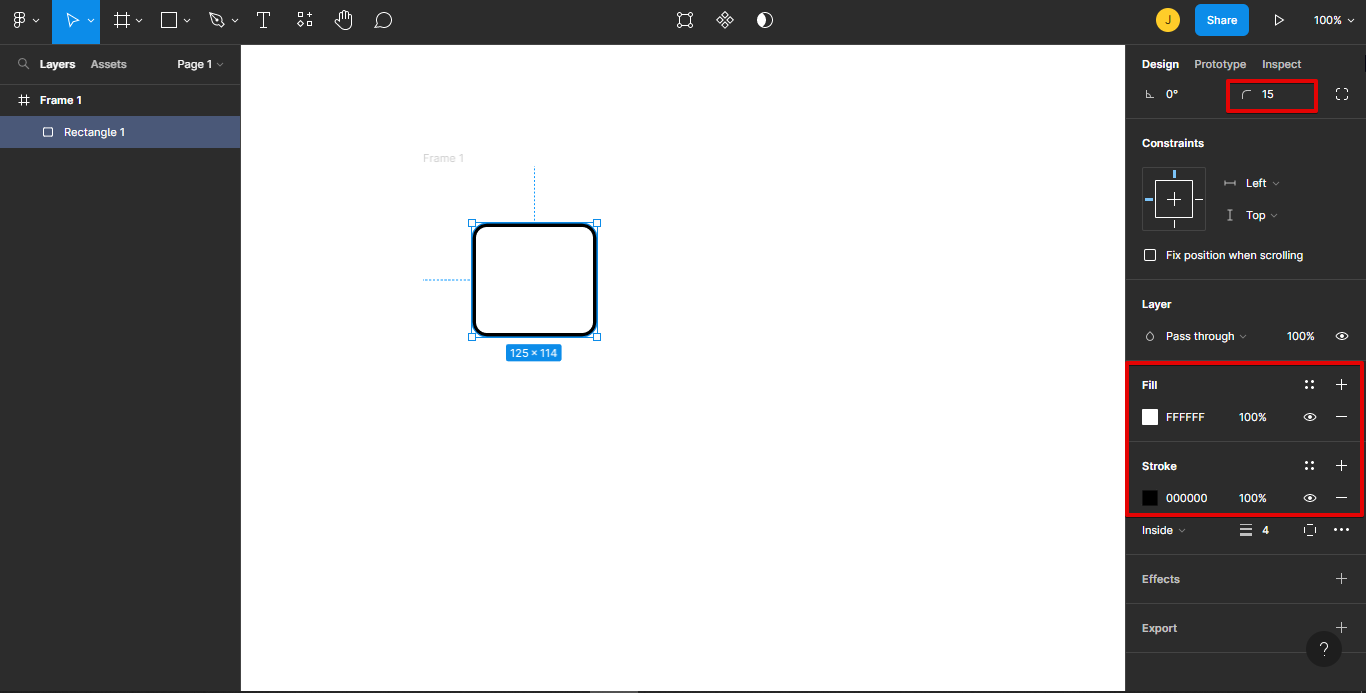Switch to the Layers tab
1368x693 pixels.
(x=57, y=64)
